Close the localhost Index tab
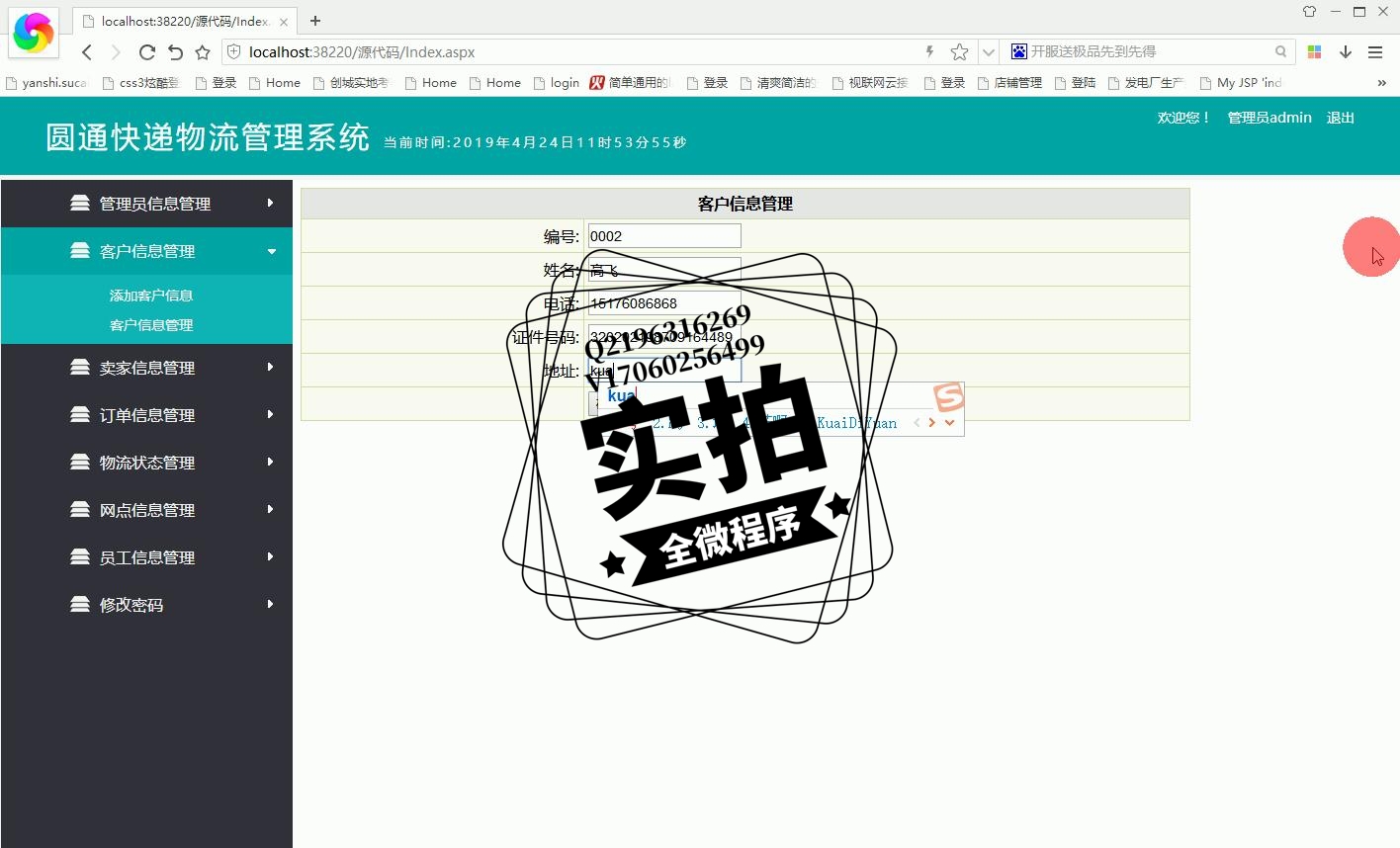The image size is (1400, 848). 284,22
